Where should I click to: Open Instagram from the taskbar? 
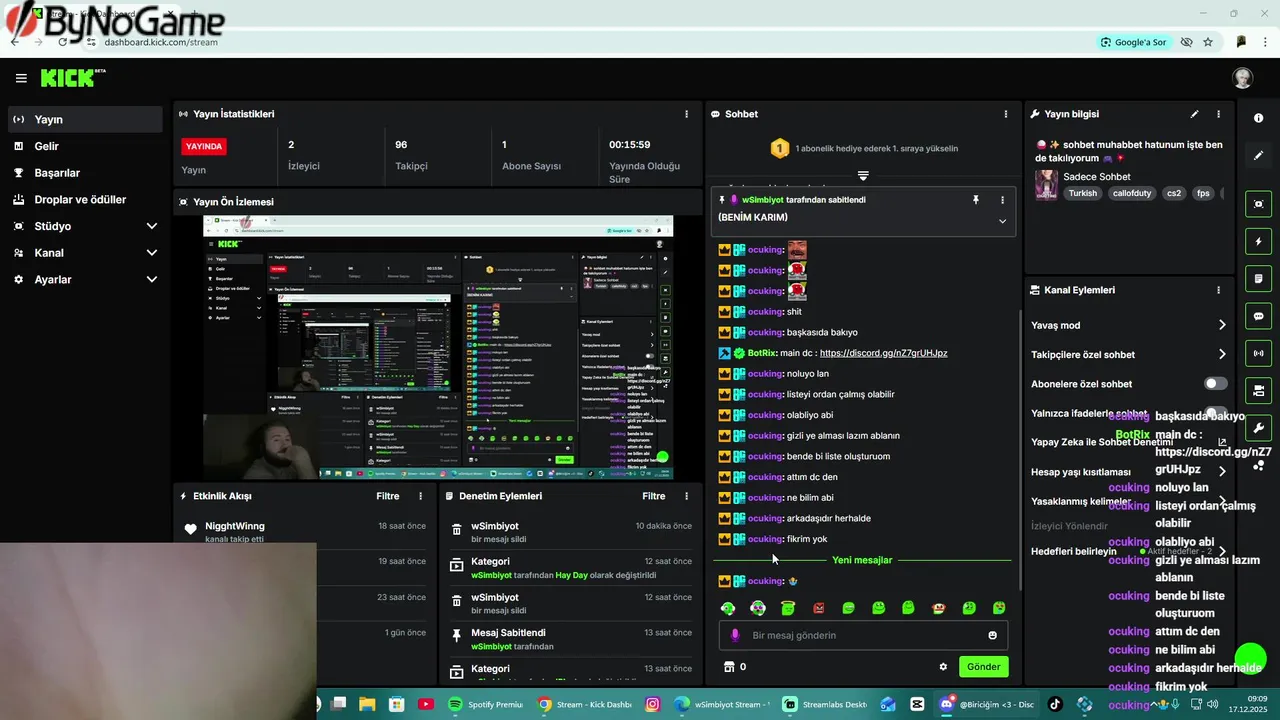click(653, 704)
